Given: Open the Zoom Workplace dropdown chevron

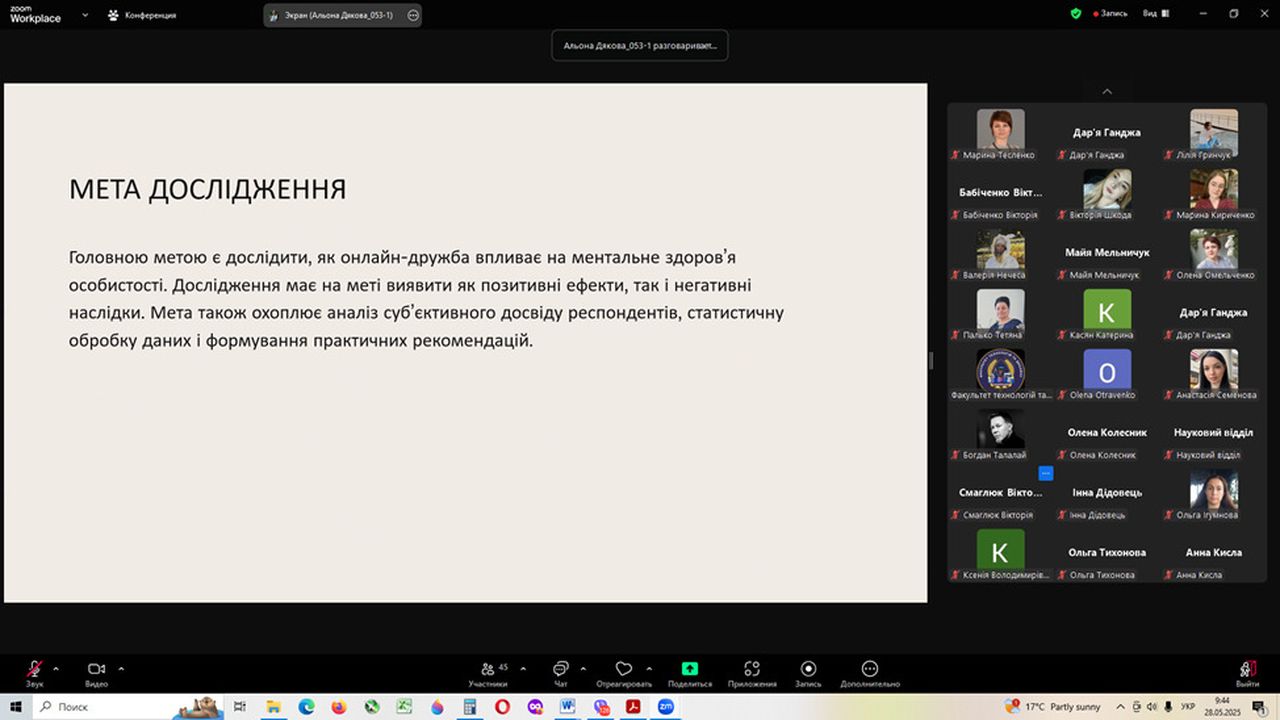Looking at the screenshot, I should pyautogui.click(x=84, y=15).
